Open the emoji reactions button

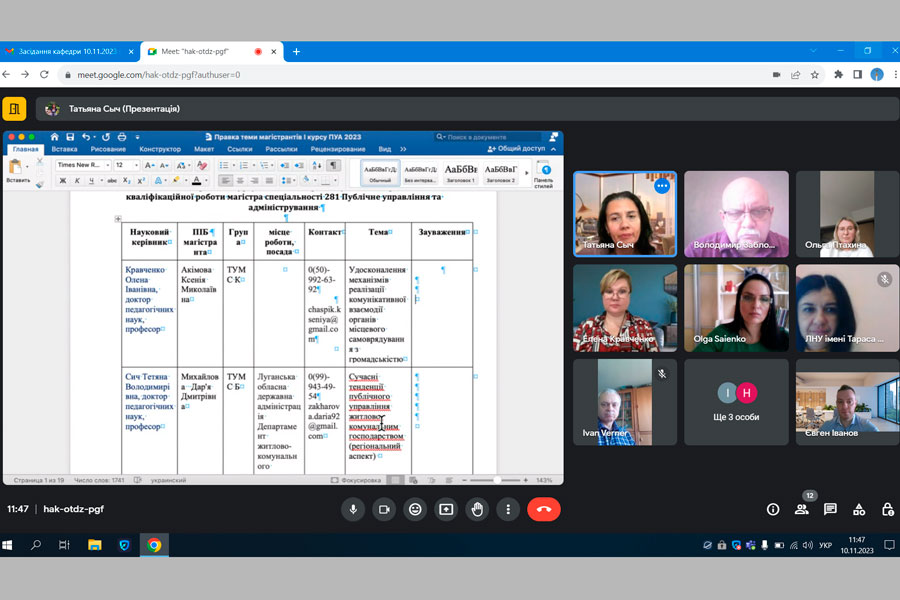click(x=415, y=509)
